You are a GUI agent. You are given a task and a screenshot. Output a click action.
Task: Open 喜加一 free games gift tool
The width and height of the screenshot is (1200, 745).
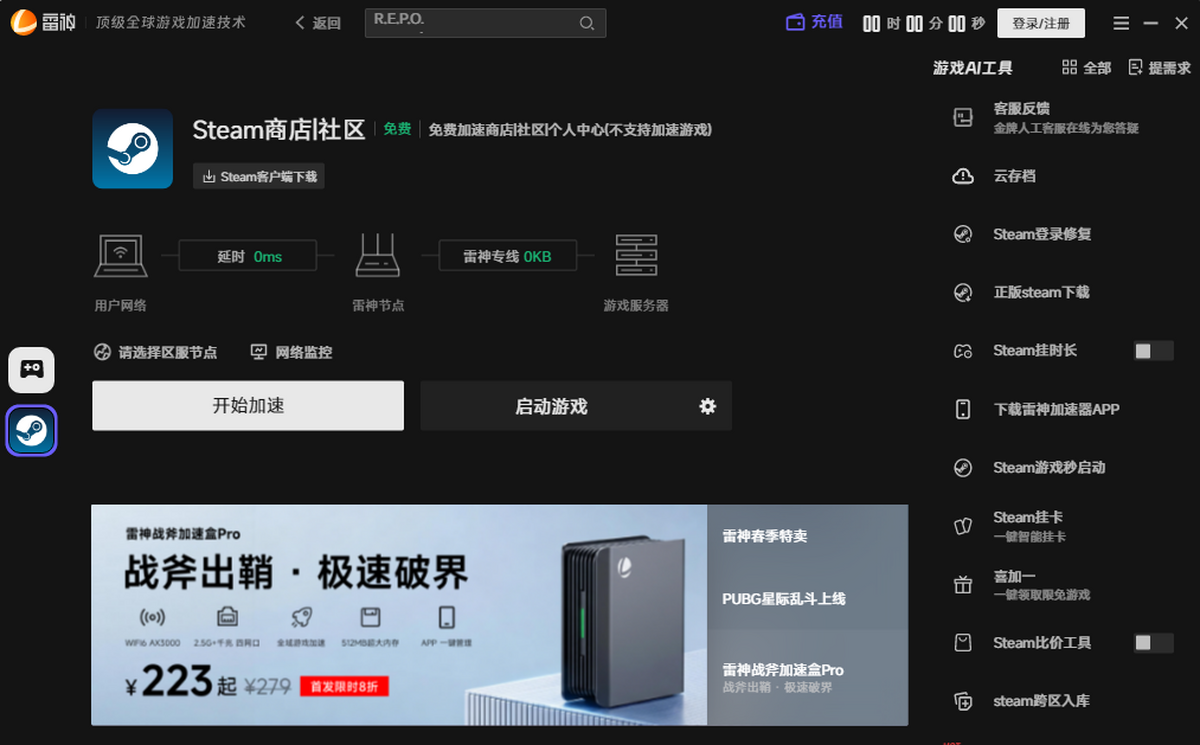[1014, 577]
